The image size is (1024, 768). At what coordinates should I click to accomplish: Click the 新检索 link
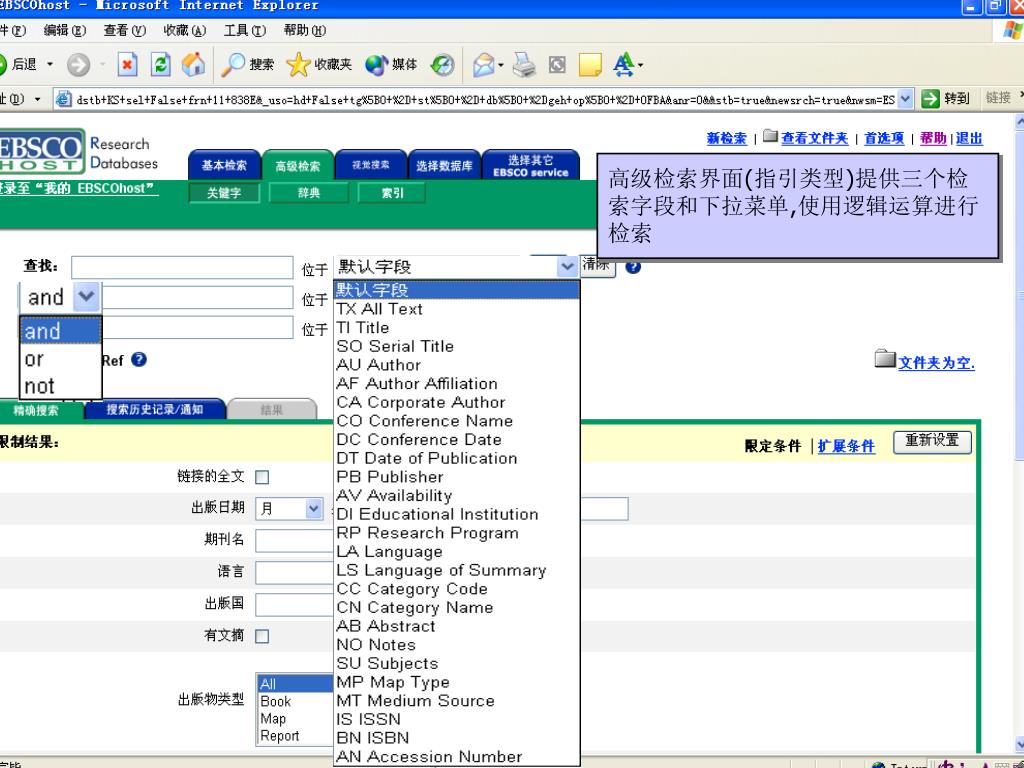pyautogui.click(x=726, y=138)
